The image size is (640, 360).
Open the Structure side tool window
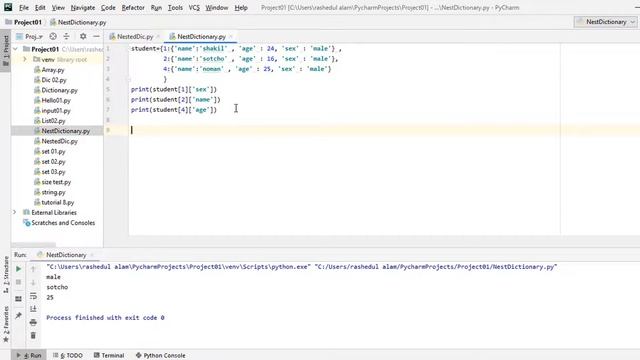[6, 274]
